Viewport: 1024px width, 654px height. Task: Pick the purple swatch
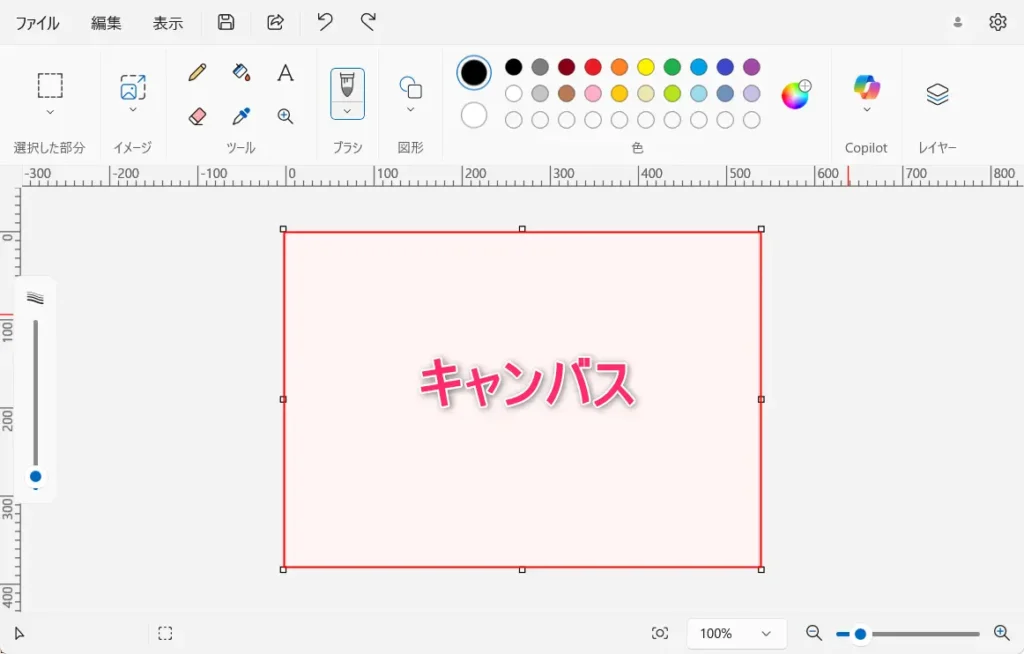[x=752, y=67]
